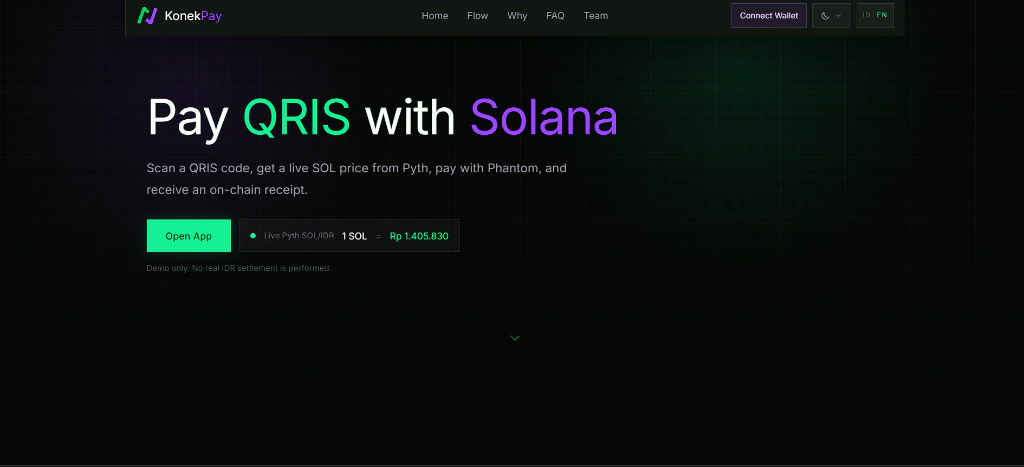Screen dimensions: 1024x467
Task: Open the Home nav item
Action: 434,16
